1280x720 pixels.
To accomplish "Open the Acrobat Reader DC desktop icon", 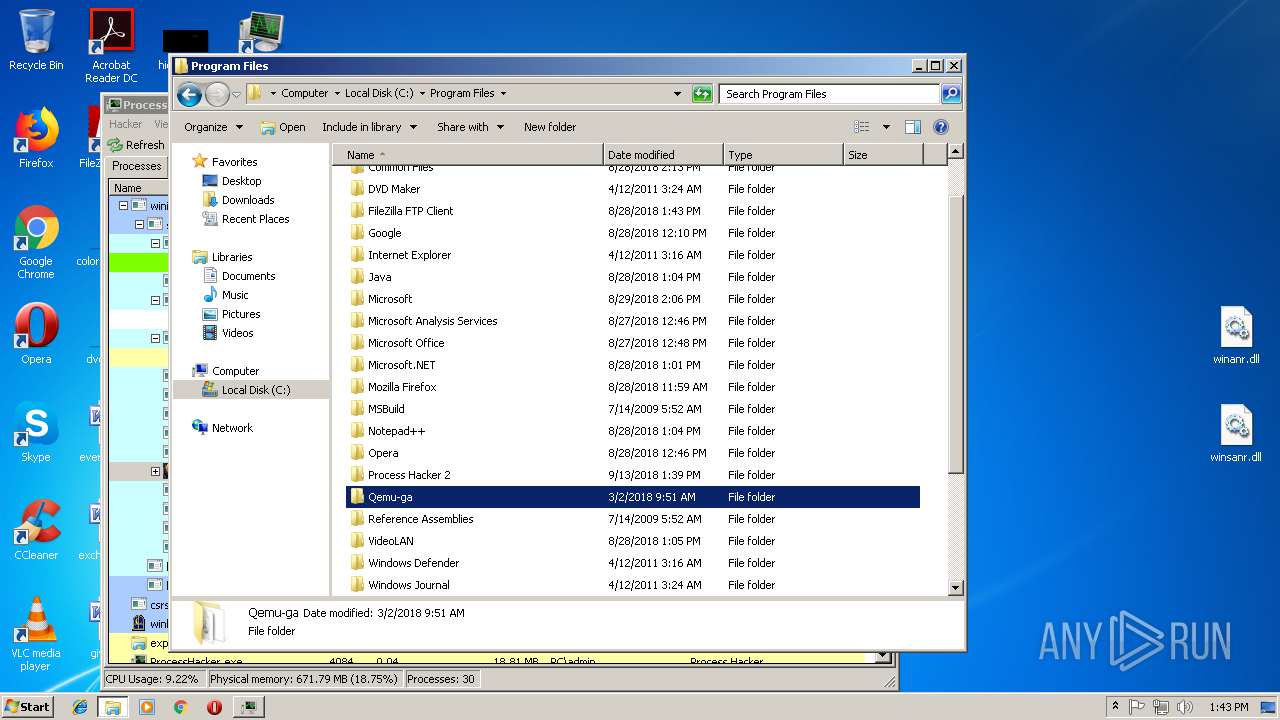I will click(111, 46).
